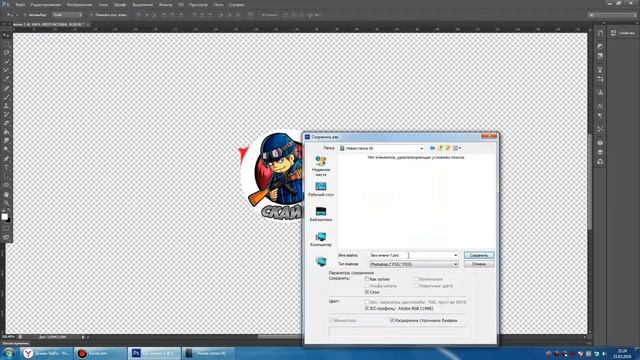640x360 pixels.
Task: Open Недавние места in dialog sidebar
Action: (x=321, y=165)
